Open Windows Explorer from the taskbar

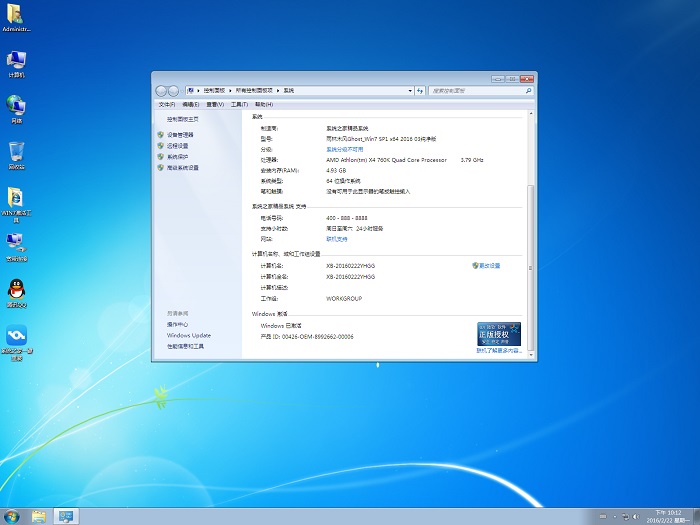tap(39, 516)
